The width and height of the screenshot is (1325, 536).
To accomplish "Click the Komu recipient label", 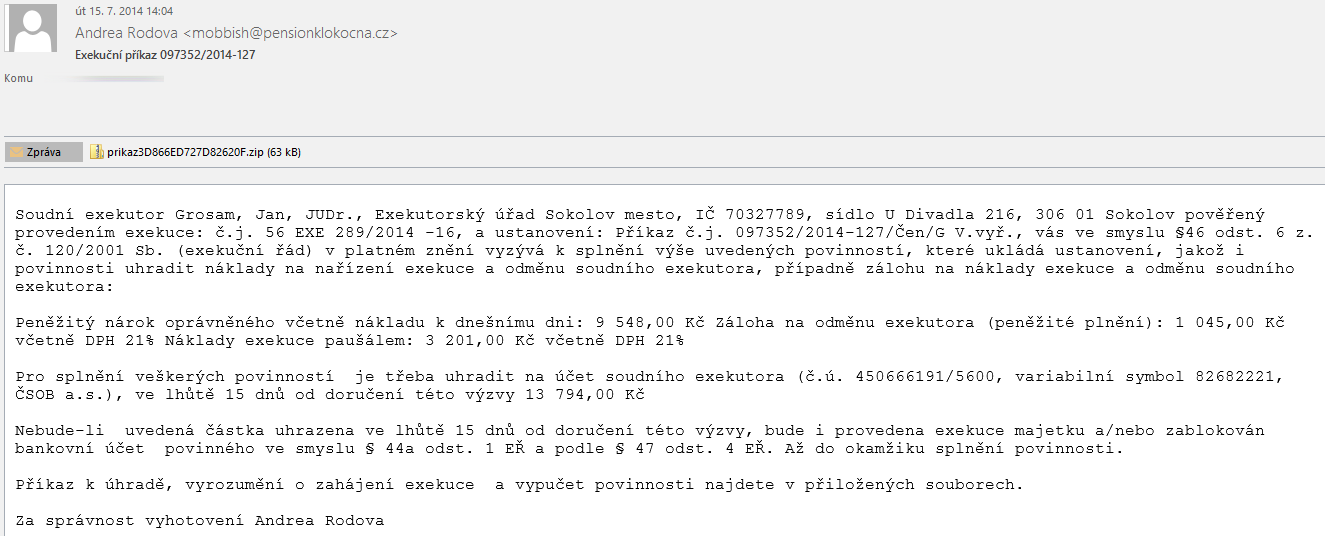I will tap(18, 78).
